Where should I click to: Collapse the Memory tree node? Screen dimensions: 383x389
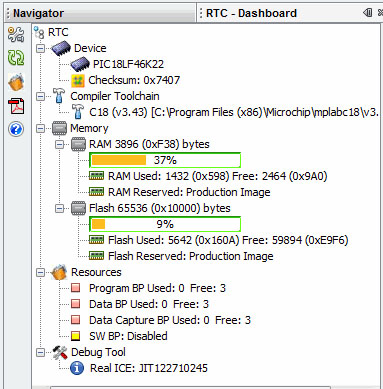pyautogui.click(x=40, y=129)
